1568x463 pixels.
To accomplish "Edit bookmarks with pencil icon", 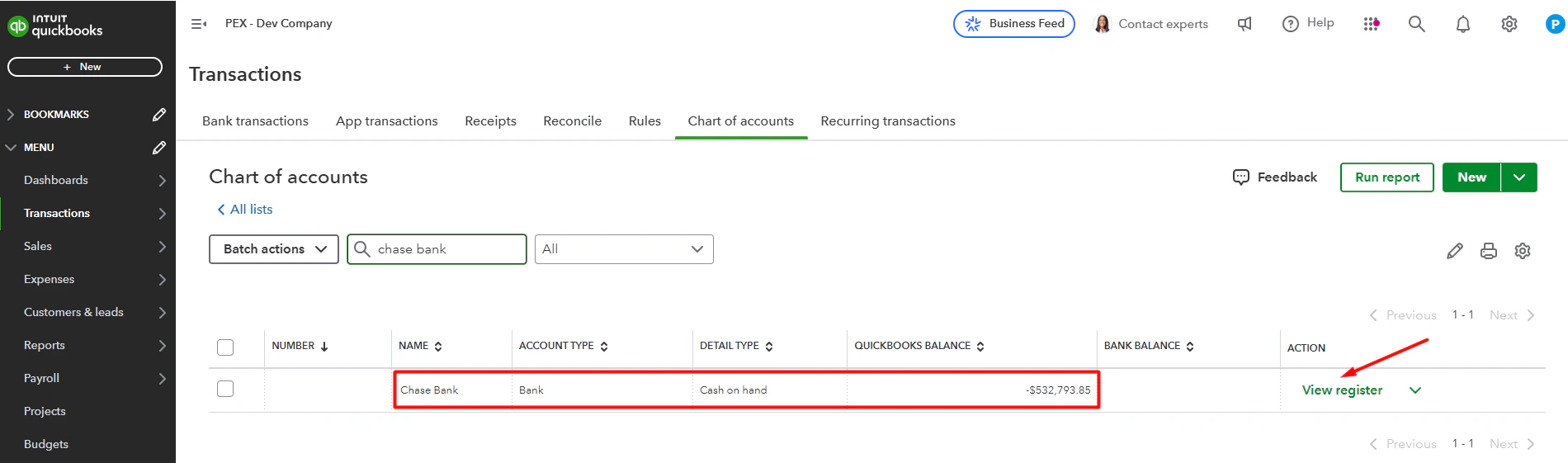I will click(159, 115).
